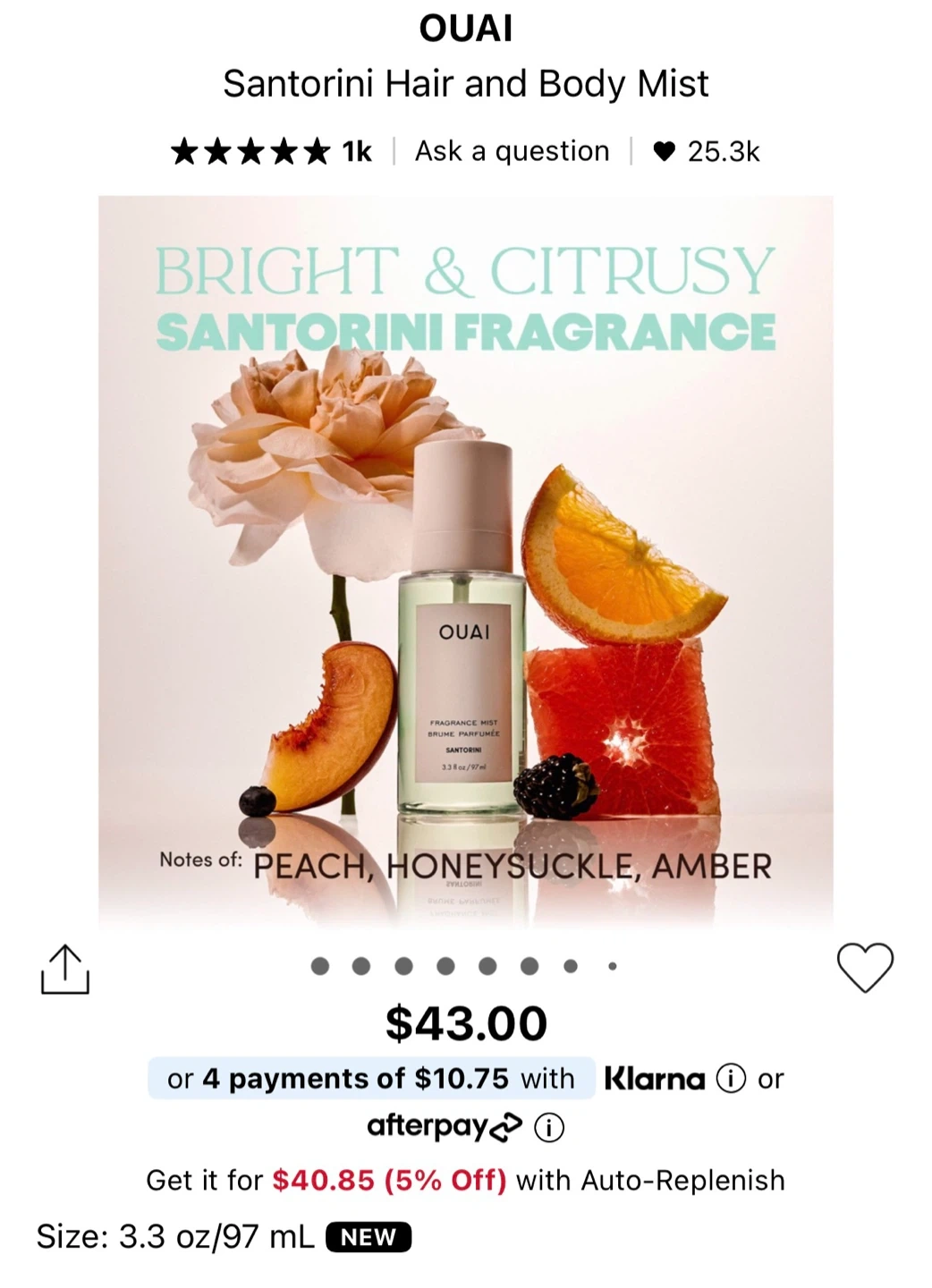Select sixth image carousel dot
Viewport: 932px width, 1288px height.
530,966
